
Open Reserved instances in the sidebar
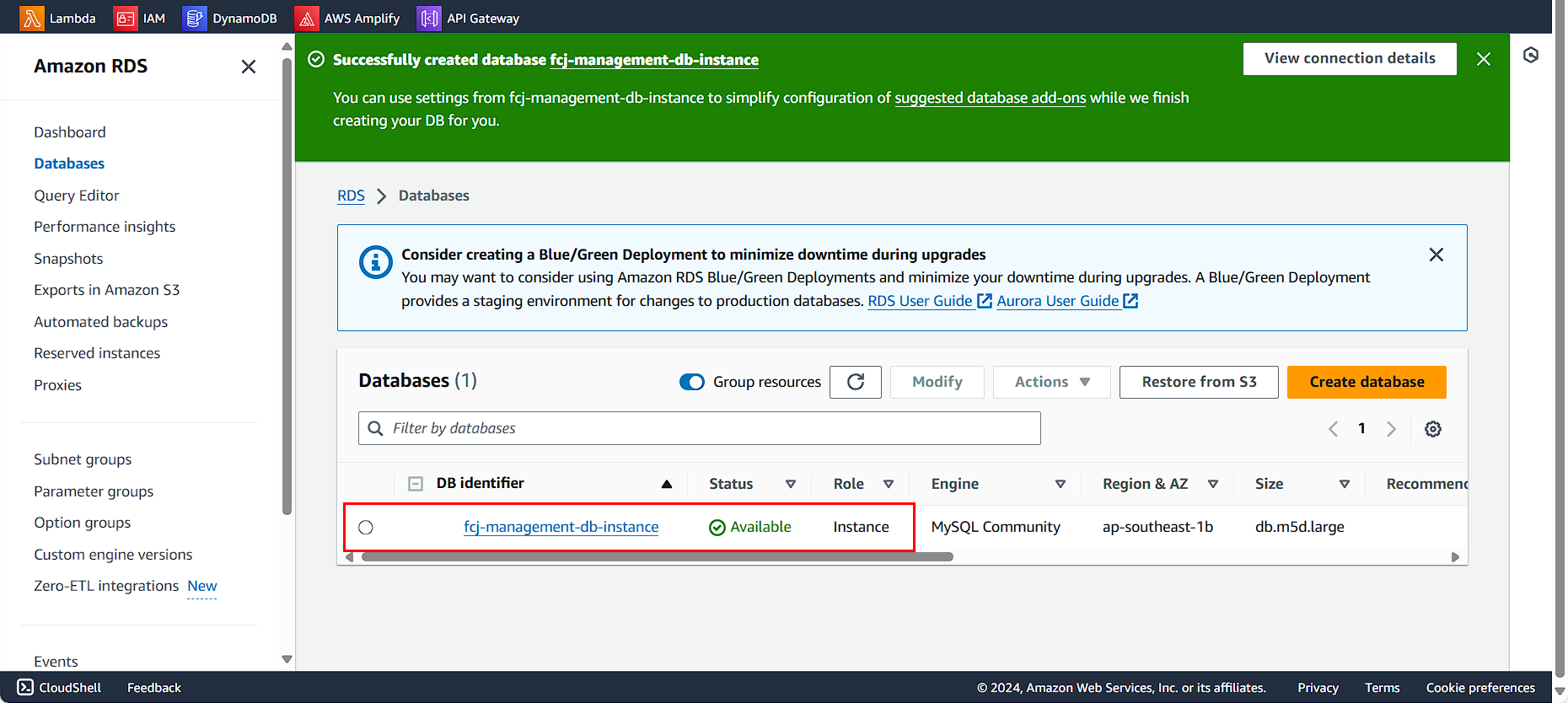pos(97,353)
